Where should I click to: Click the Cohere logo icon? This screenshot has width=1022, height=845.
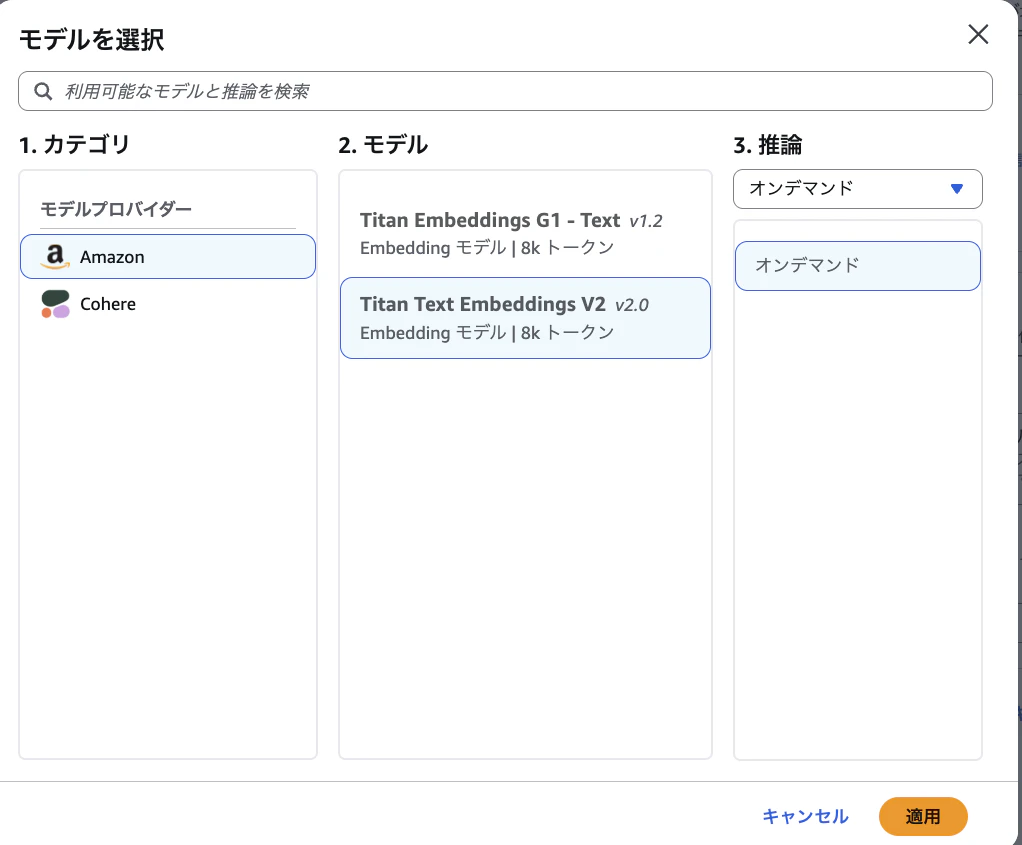[x=55, y=304]
